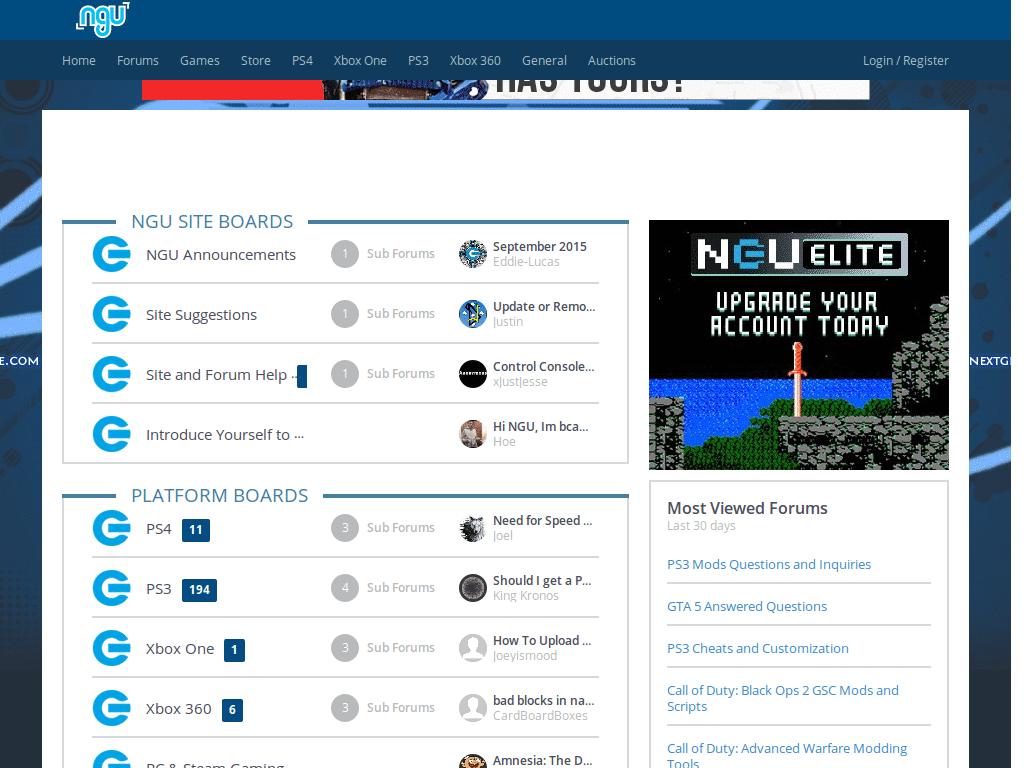Expand Sub Forums for NGU Announcements

click(x=383, y=254)
